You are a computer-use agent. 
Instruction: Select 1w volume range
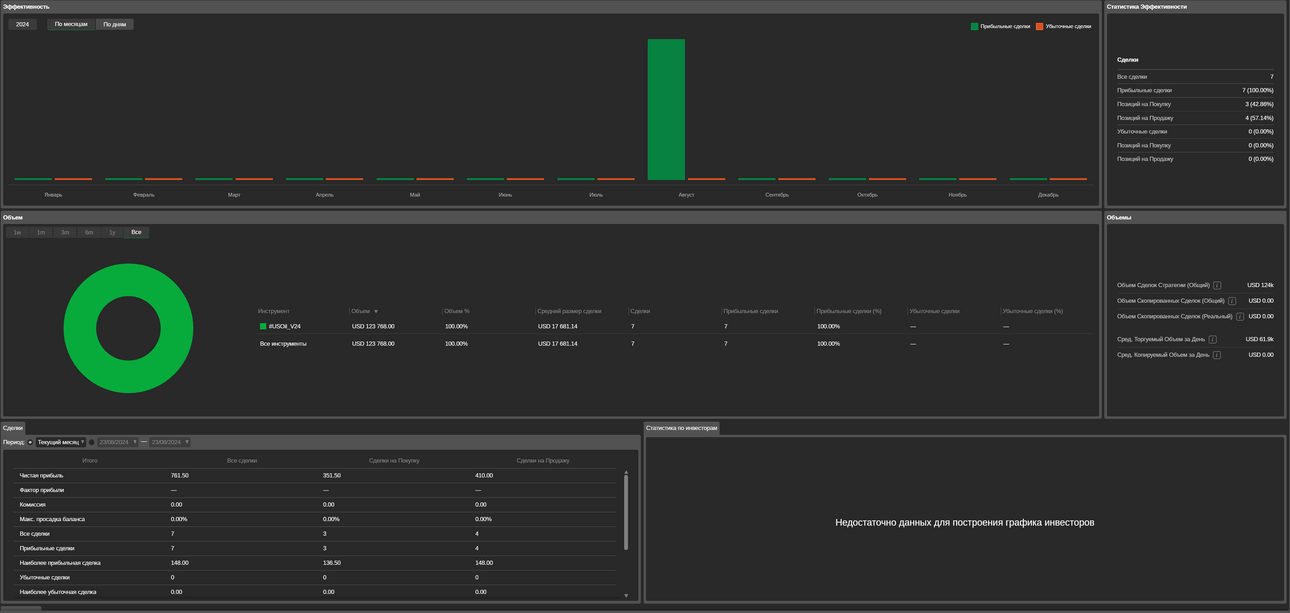click(17, 232)
